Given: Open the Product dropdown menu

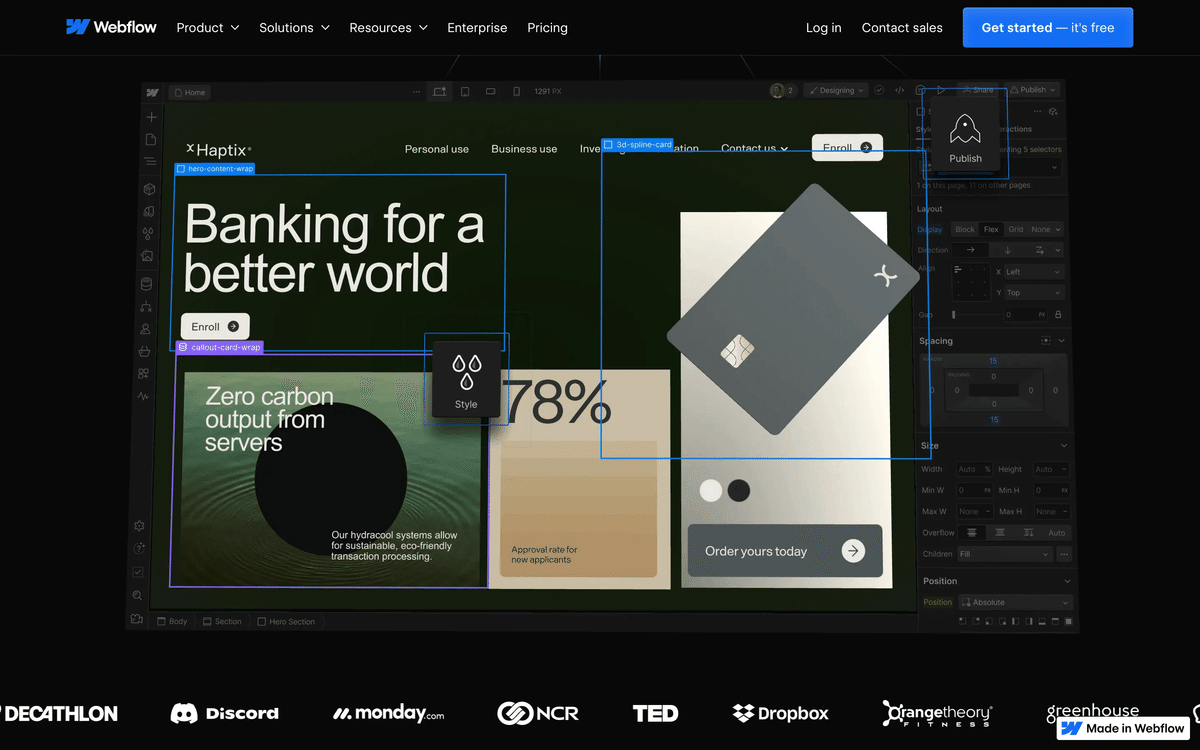Looking at the screenshot, I should coord(208,28).
